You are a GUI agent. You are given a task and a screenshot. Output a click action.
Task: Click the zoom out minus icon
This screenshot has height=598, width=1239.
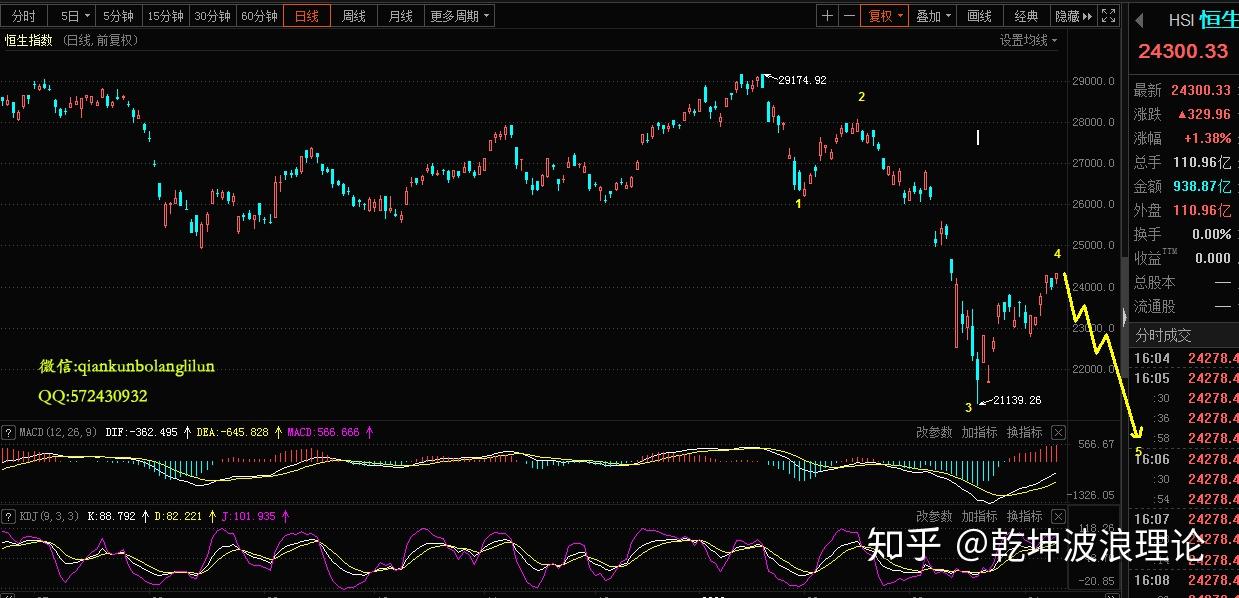pos(849,16)
